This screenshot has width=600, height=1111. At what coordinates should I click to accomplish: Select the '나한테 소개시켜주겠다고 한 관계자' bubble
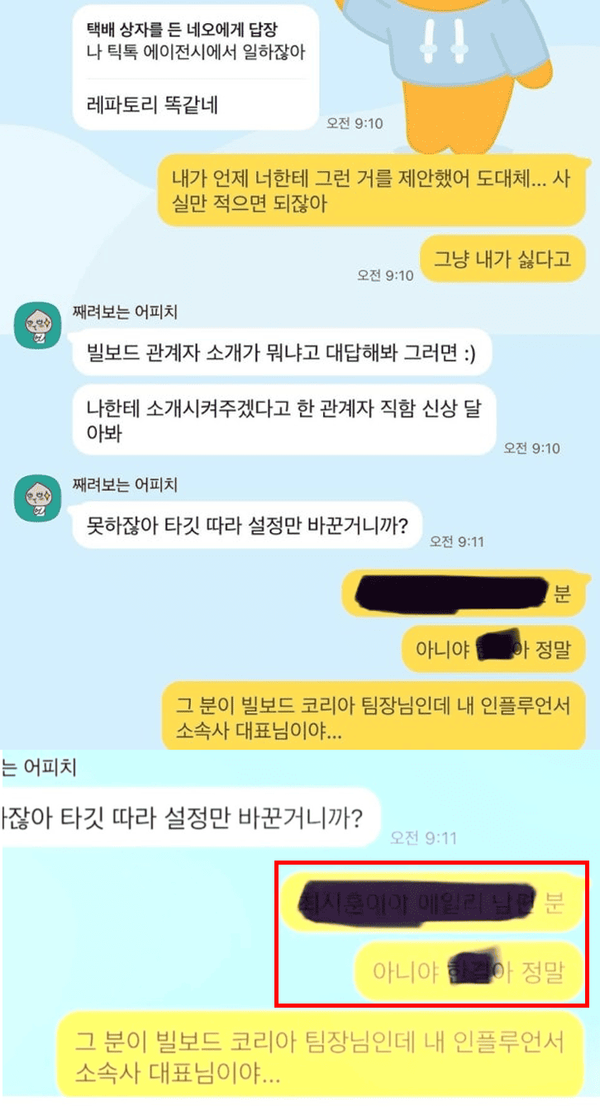[x=284, y=421]
